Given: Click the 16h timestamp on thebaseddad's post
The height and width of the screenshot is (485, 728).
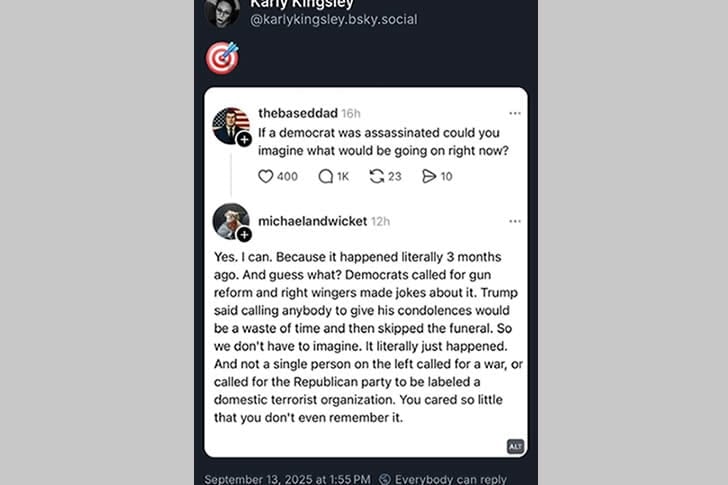Looking at the screenshot, I should coord(350,113).
